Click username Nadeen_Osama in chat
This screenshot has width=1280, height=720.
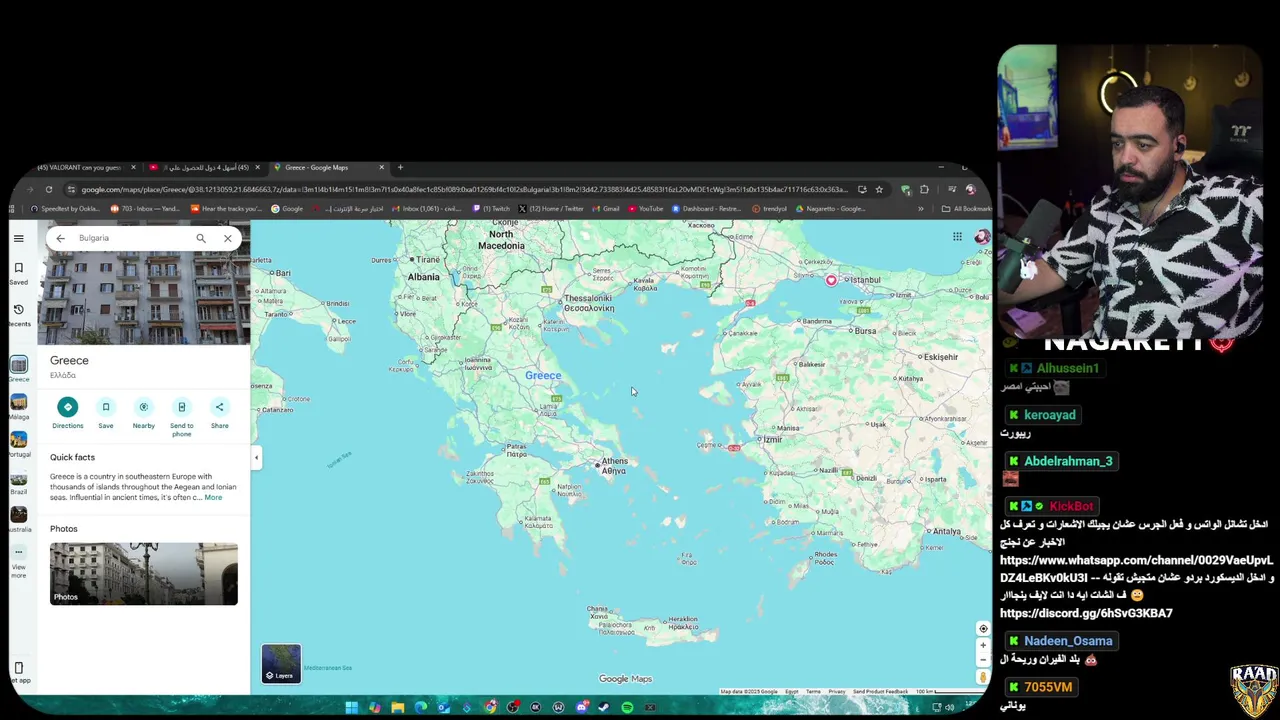(1068, 641)
